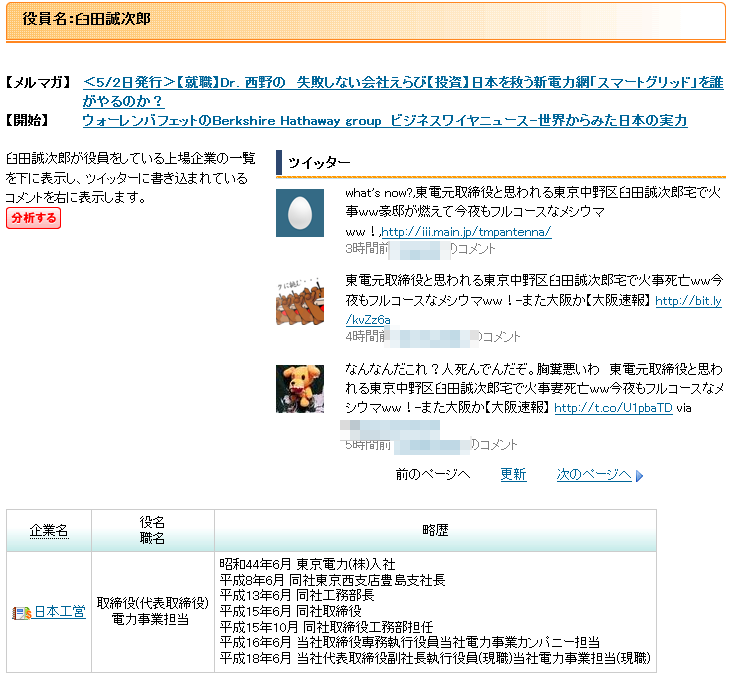The width and height of the screenshot is (735, 685).
Task: Click the 役員名:臼田誠次郎 header
Action: (87, 19)
